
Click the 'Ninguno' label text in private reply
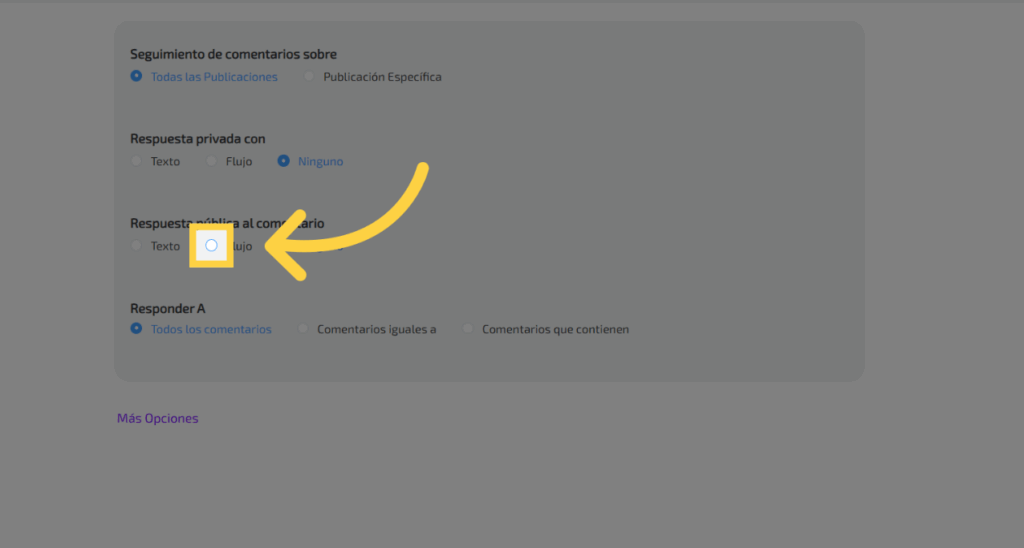click(x=320, y=161)
